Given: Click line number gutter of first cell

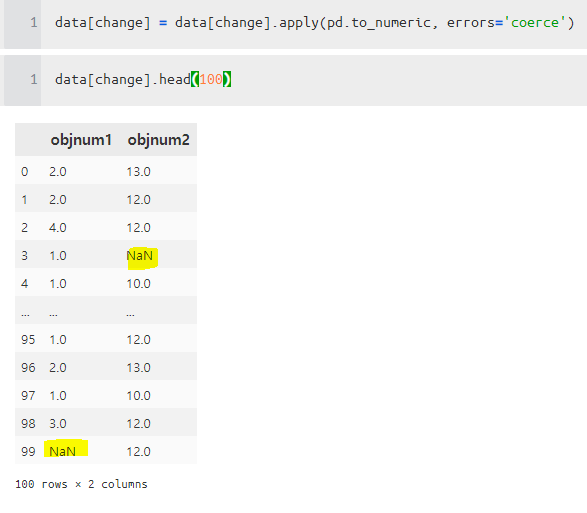Looking at the screenshot, I should pos(22,23).
